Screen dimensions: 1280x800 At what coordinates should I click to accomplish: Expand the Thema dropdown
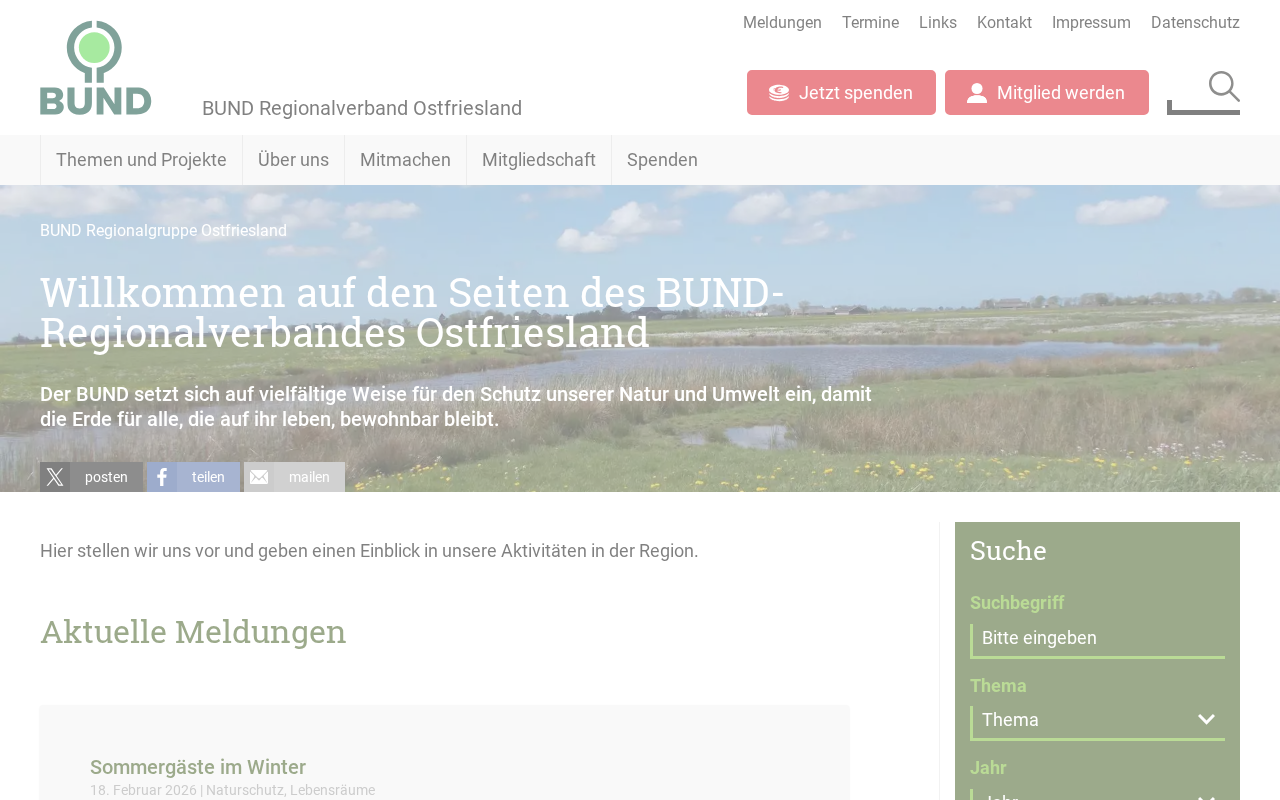click(1097, 720)
